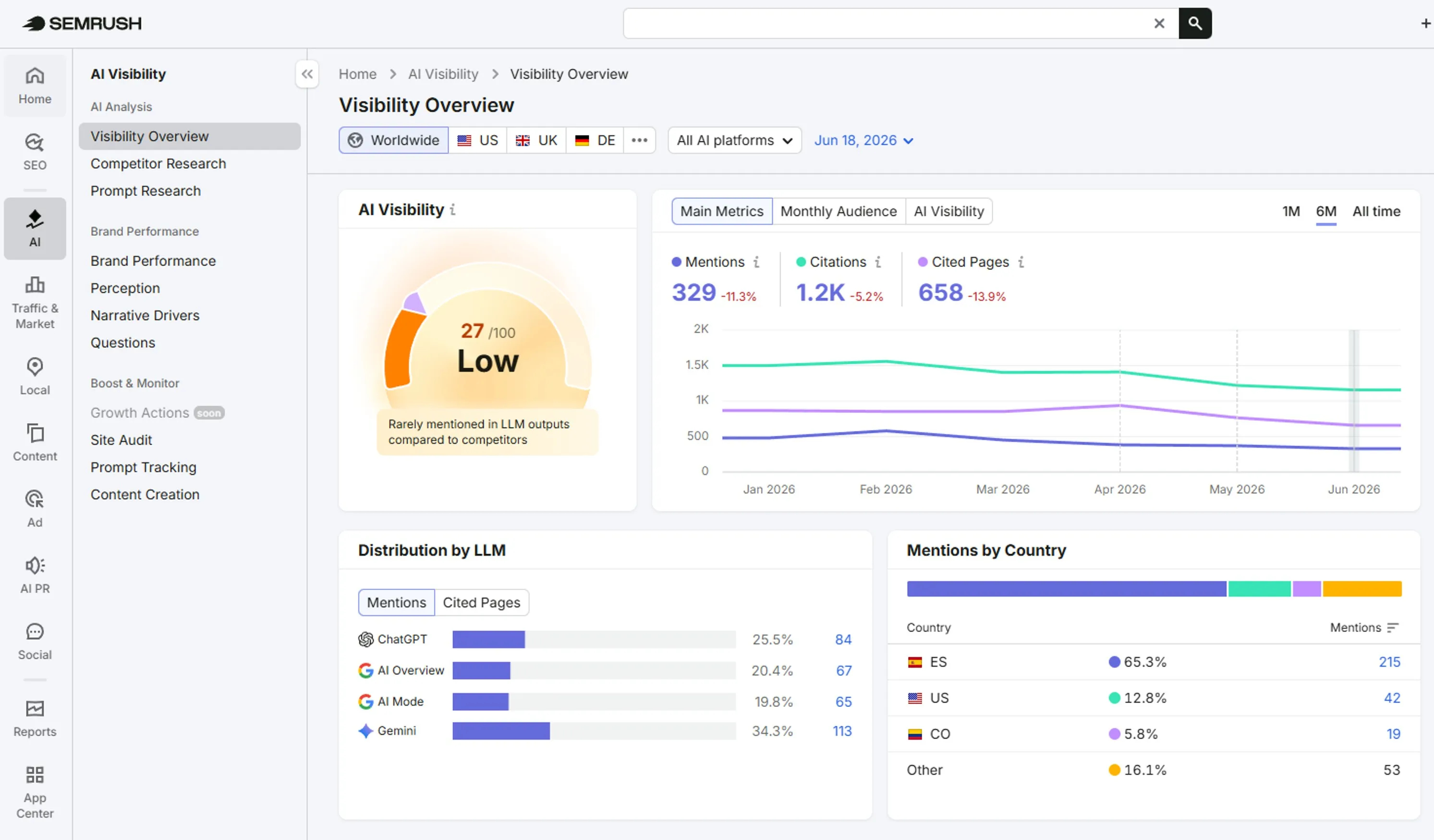Open Site Audit menu item
Screen dimensions: 1434x840
click(121, 440)
